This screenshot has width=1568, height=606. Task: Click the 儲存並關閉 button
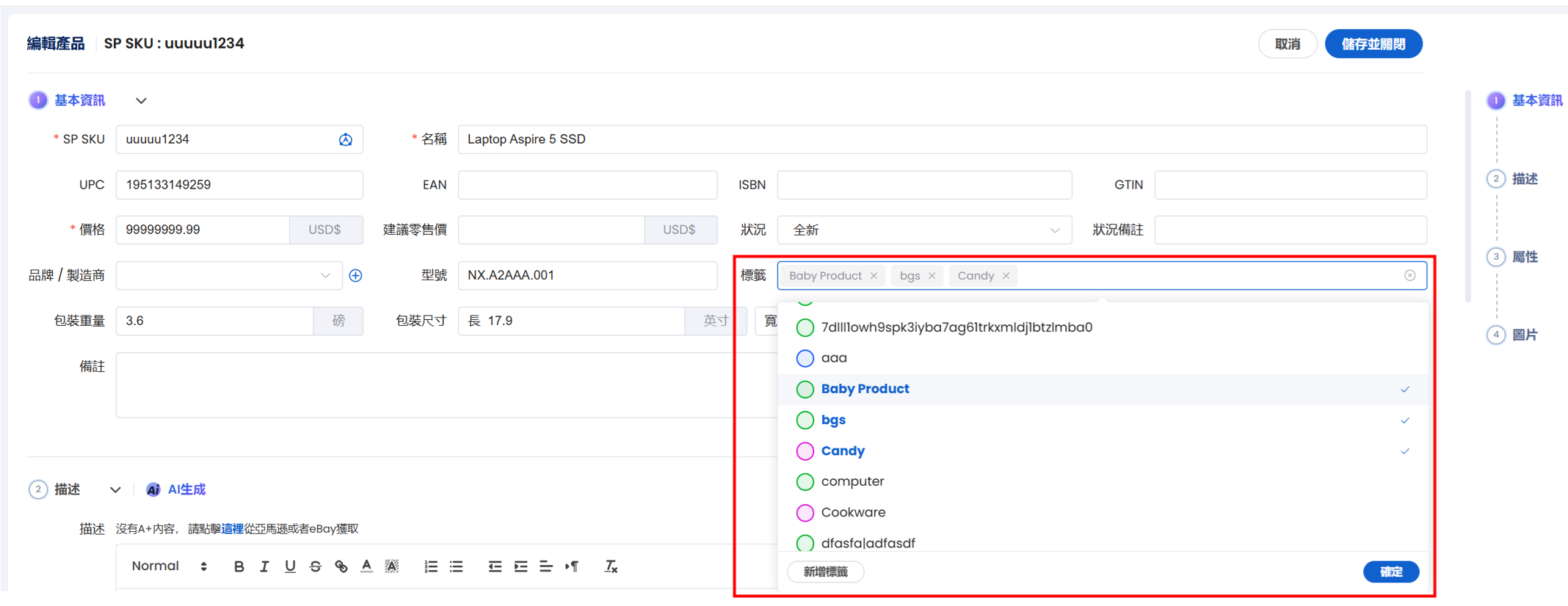pos(1373,44)
